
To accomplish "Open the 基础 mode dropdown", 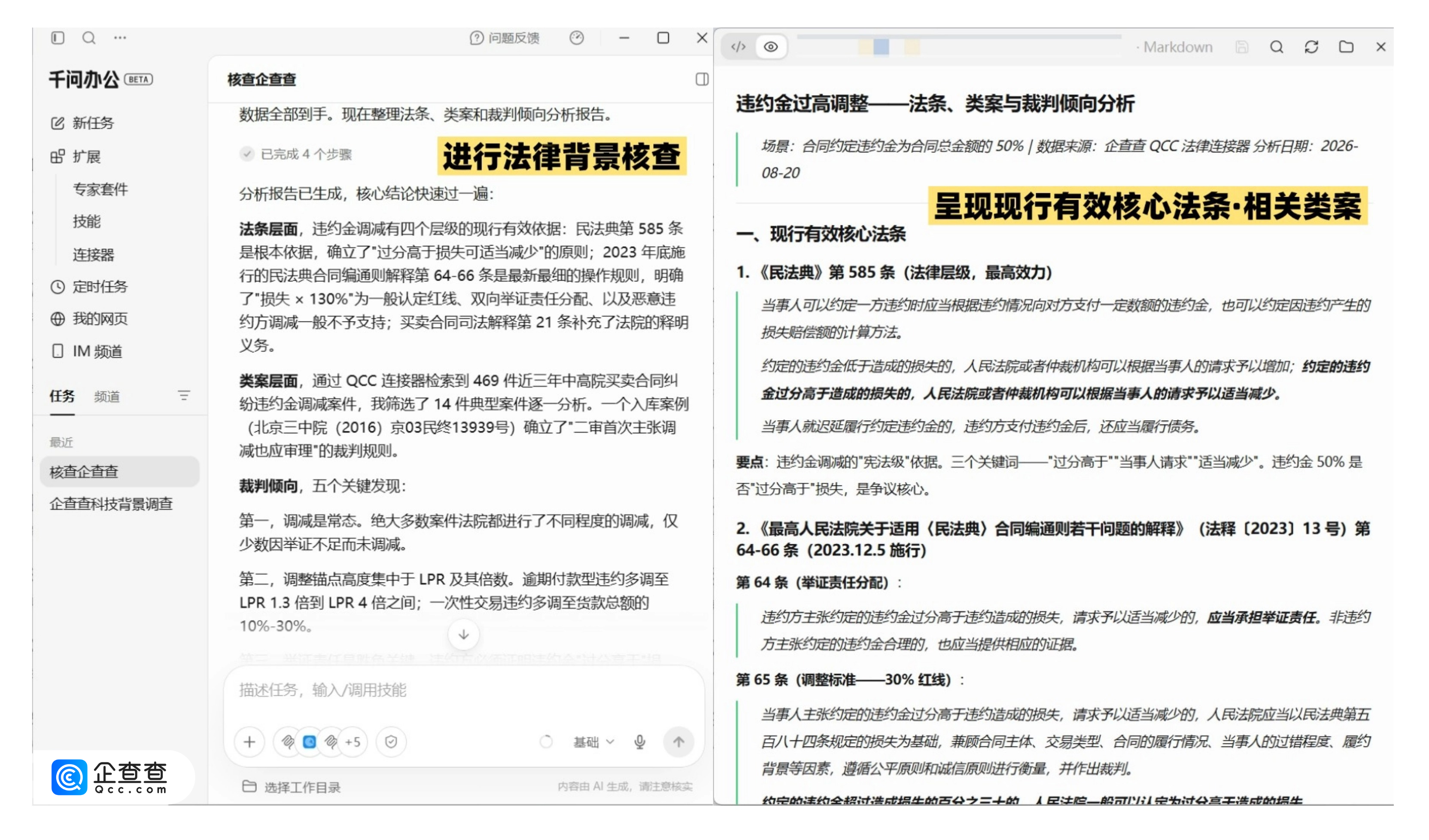I will [593, 742].
